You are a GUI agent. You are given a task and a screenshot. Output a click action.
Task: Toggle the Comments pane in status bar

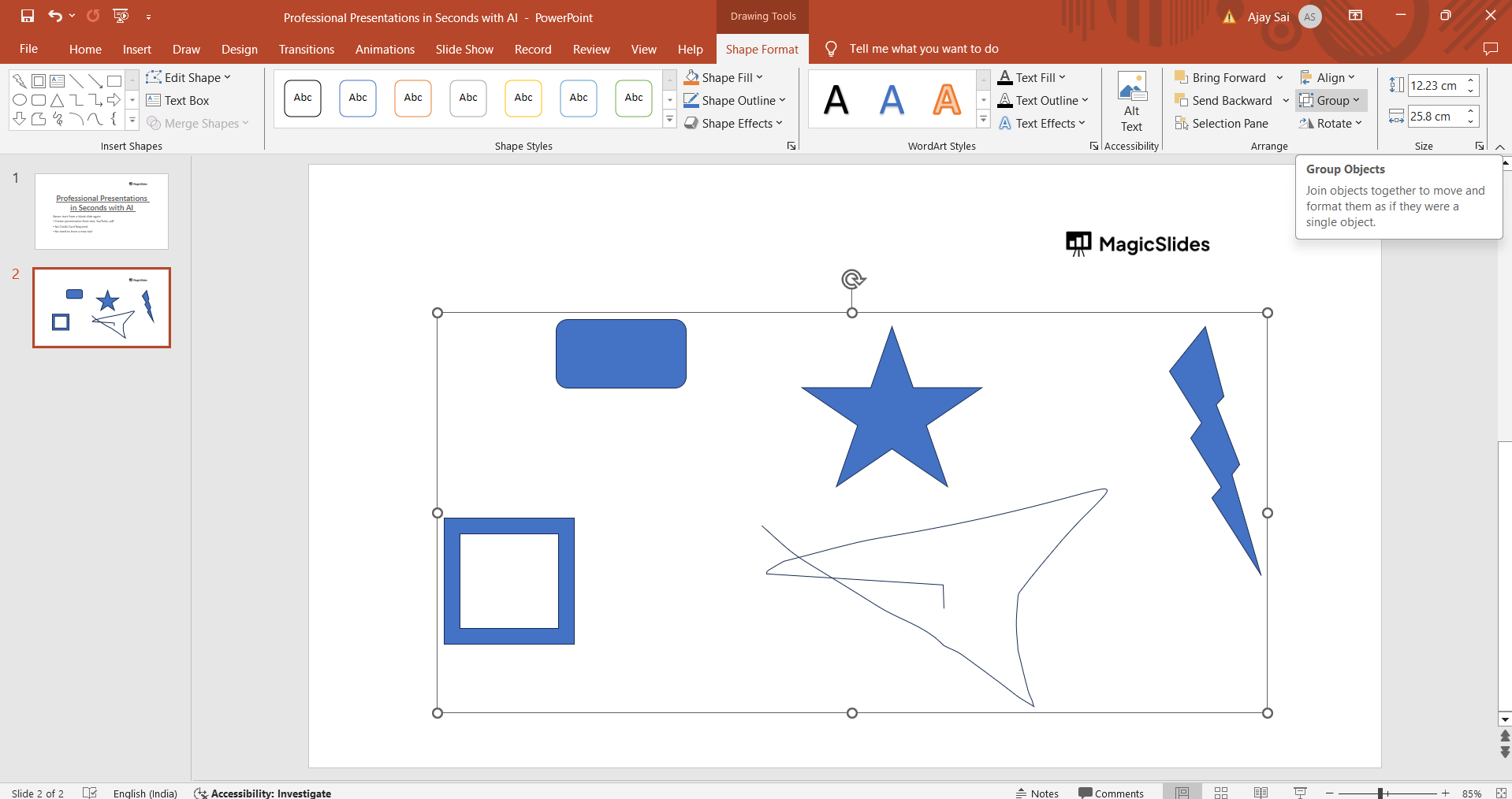[1111, 793]
